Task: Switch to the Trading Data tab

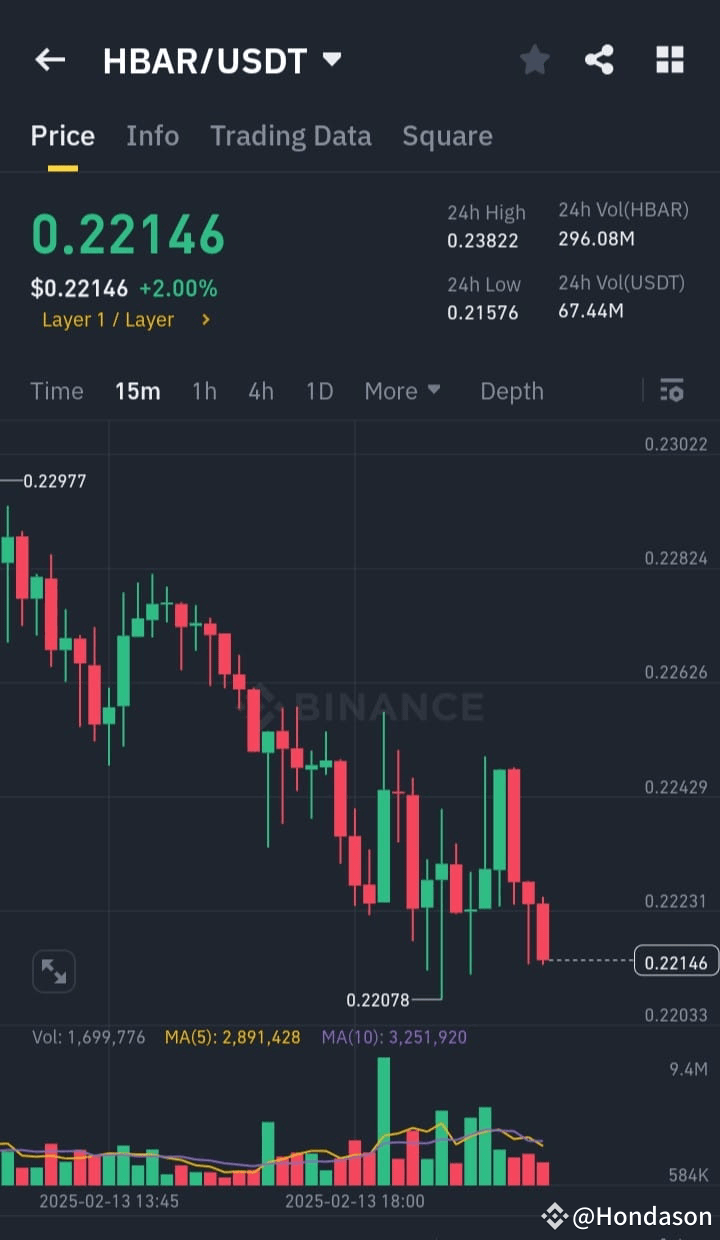Action: pyautogui.click(x=291, y=135)
